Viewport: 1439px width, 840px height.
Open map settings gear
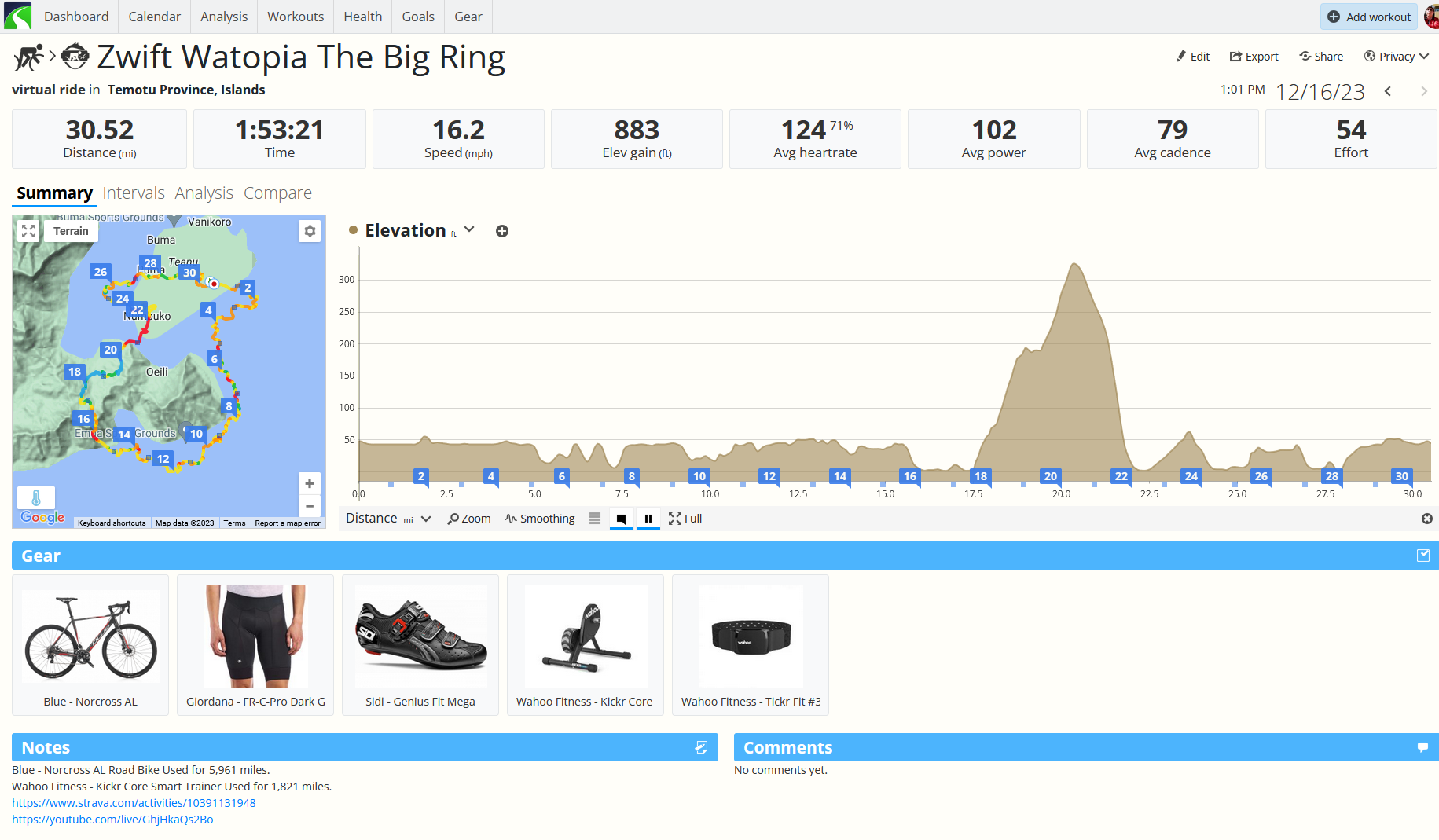coord(310,231)
